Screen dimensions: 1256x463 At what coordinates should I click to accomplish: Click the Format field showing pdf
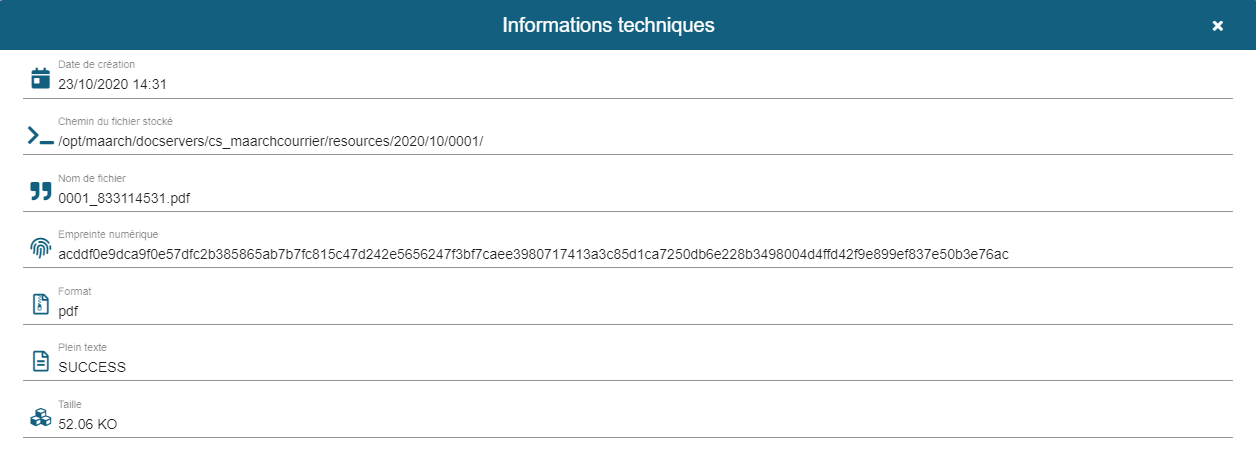pyautogui.click(x=68, y=311)
